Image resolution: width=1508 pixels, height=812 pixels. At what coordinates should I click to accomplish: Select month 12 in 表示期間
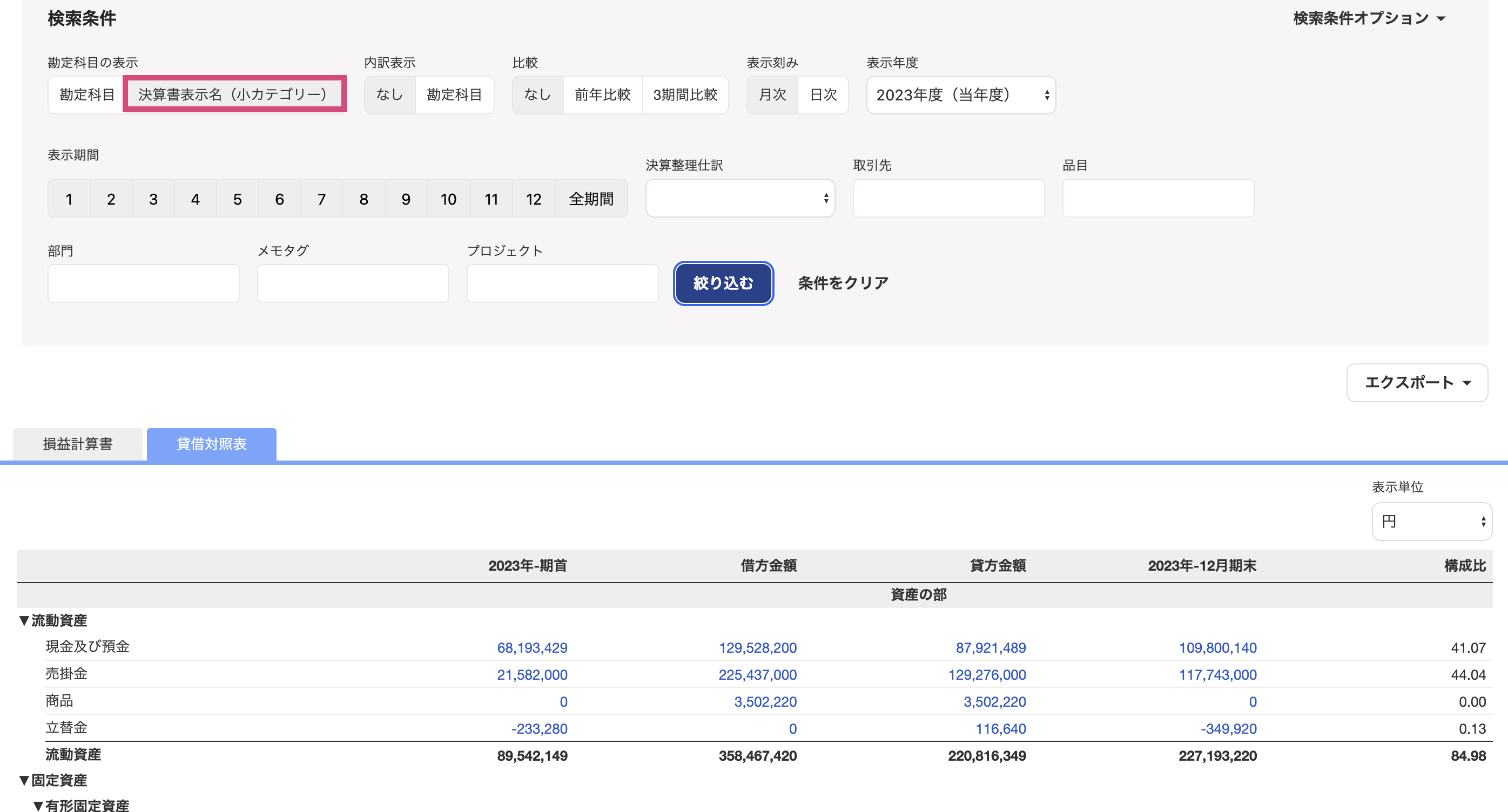534,199
